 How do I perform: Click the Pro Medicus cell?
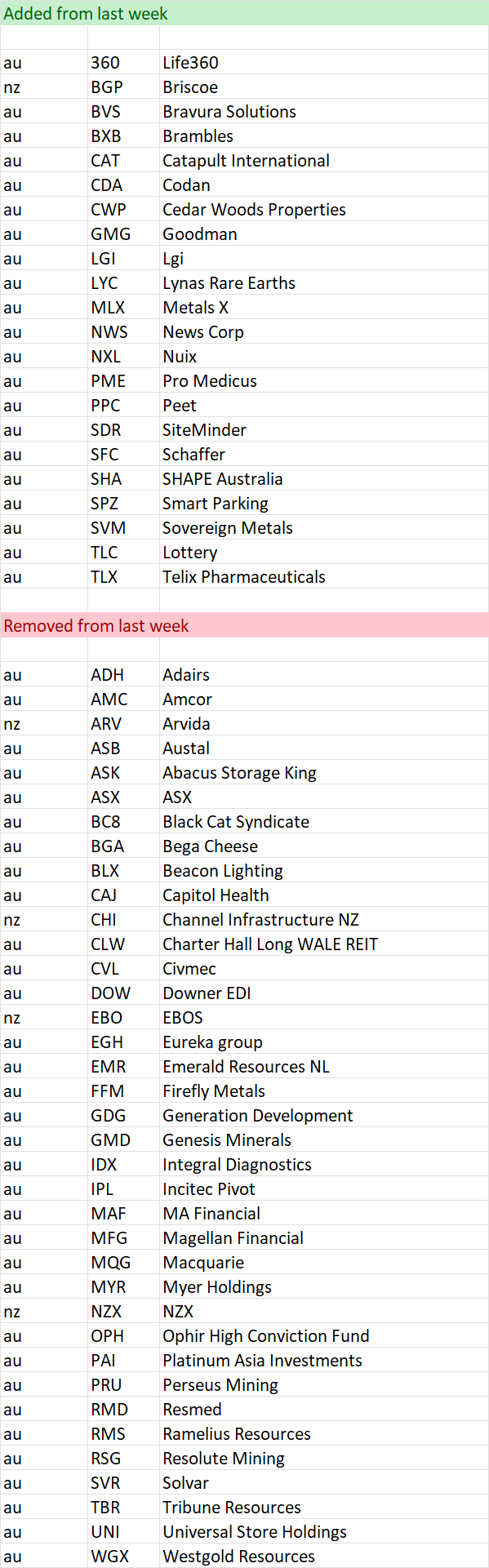click(x=324, y=380)
